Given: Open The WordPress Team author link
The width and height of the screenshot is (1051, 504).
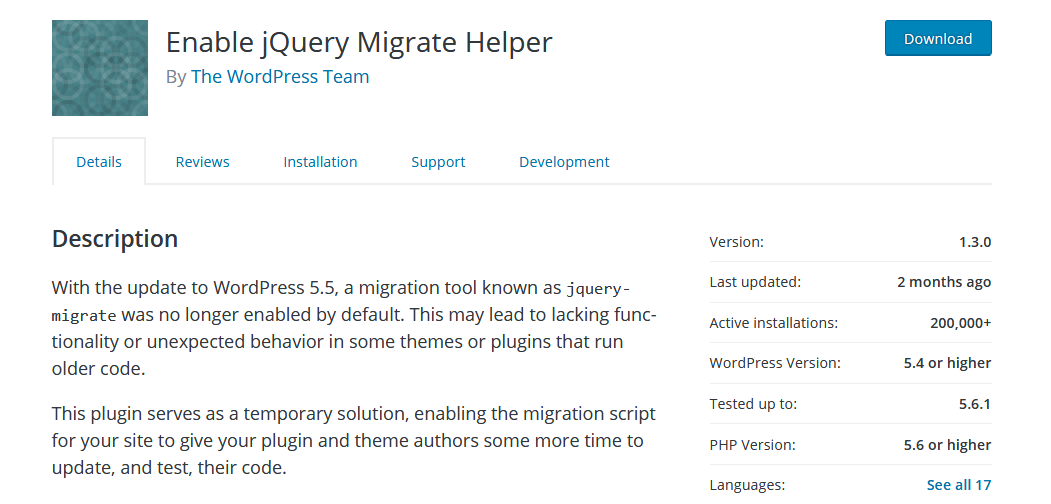Looking at the screenshot, I should 280,76.
